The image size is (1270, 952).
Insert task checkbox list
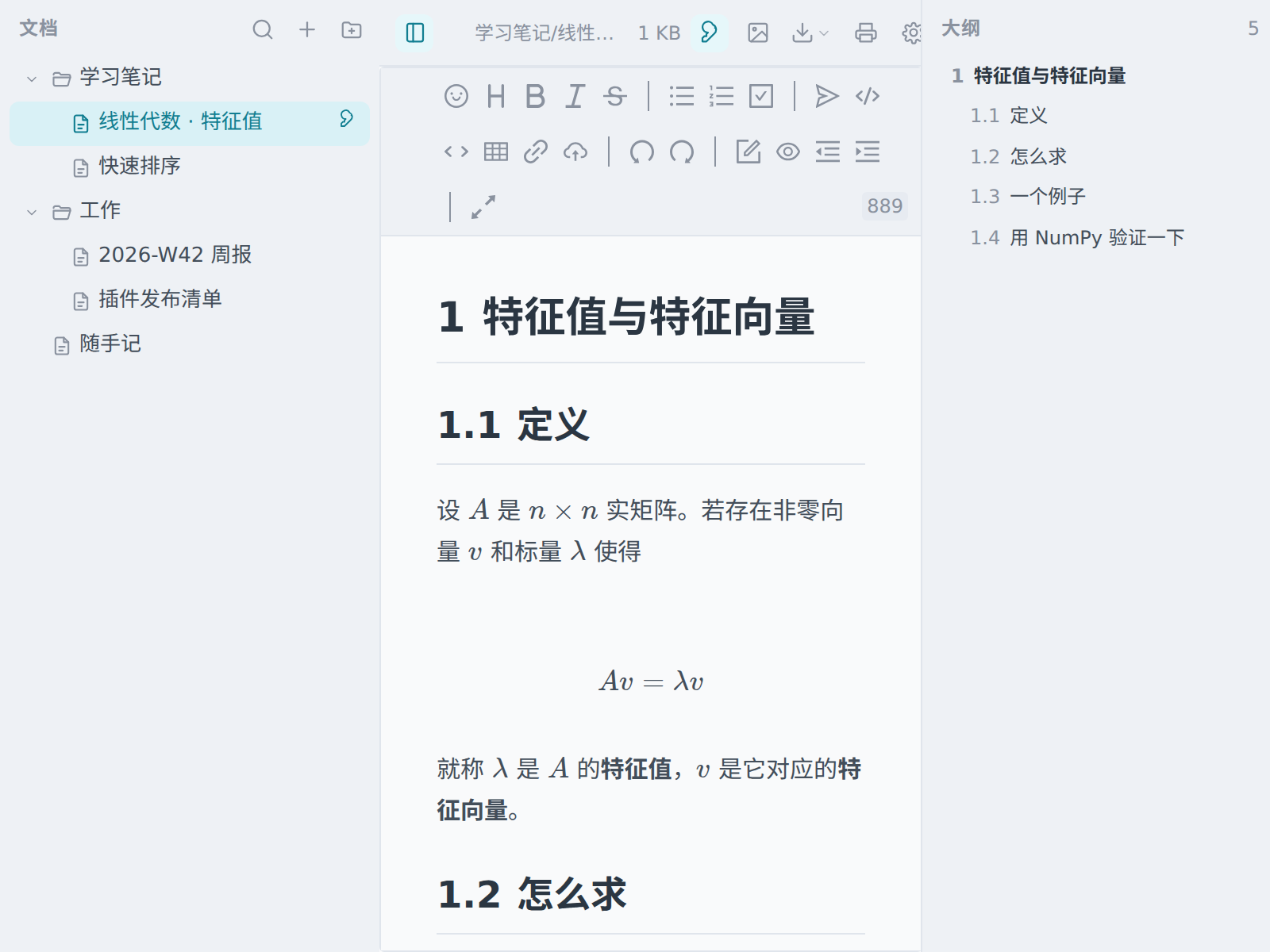coord(761,96)
